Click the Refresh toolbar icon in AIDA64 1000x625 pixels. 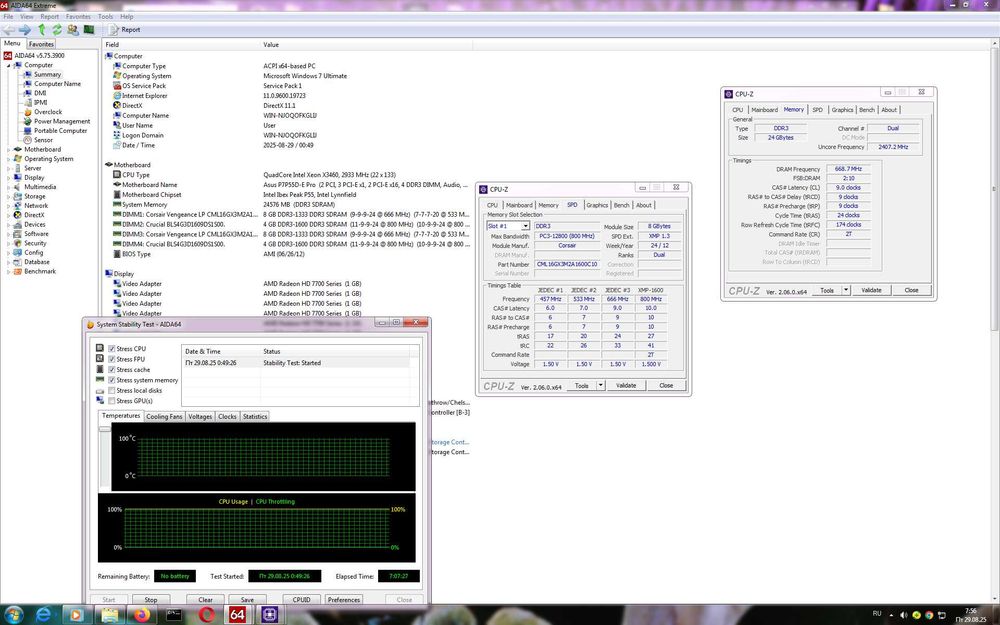click(x=57, y=30)
